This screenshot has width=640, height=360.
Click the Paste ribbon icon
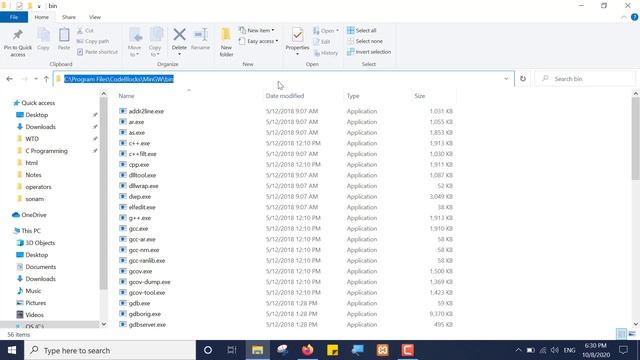(64, 35)
